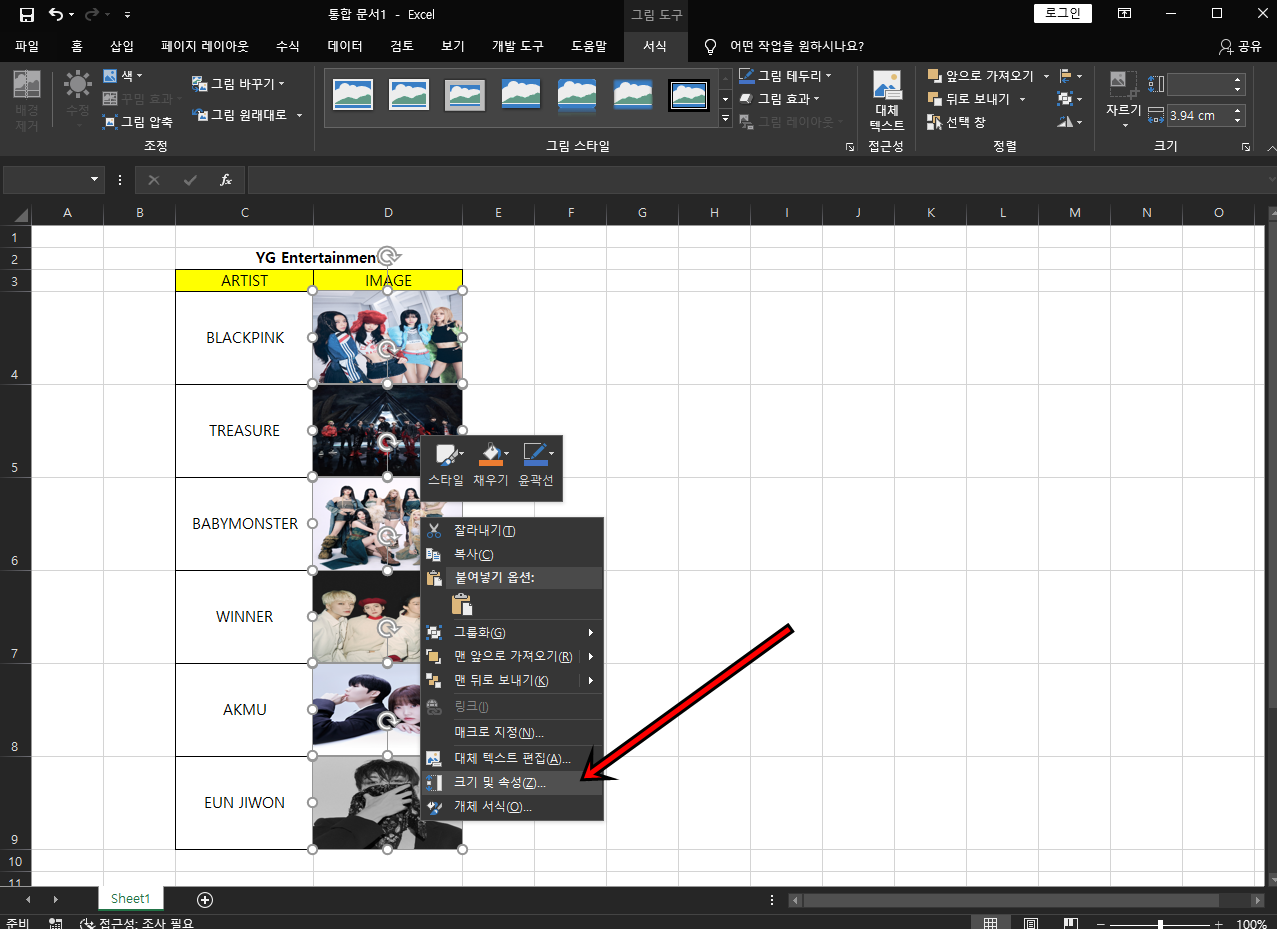The width and height of the screenshot is (1277, 929).
Task: Click the 로그인 sign-in button
Action: point(1062,14)
